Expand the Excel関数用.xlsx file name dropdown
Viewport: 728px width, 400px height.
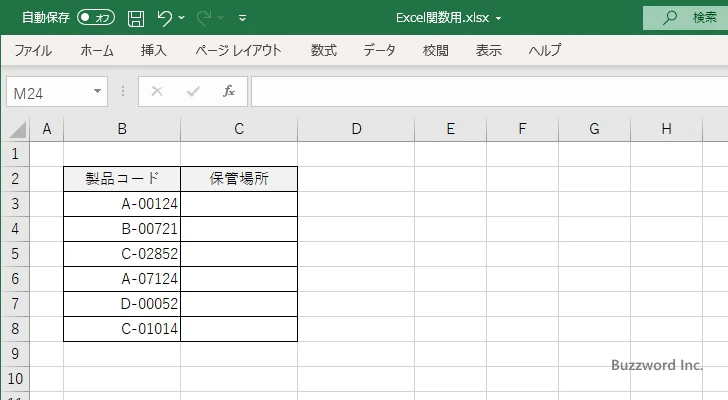click(x=499, y=19)
